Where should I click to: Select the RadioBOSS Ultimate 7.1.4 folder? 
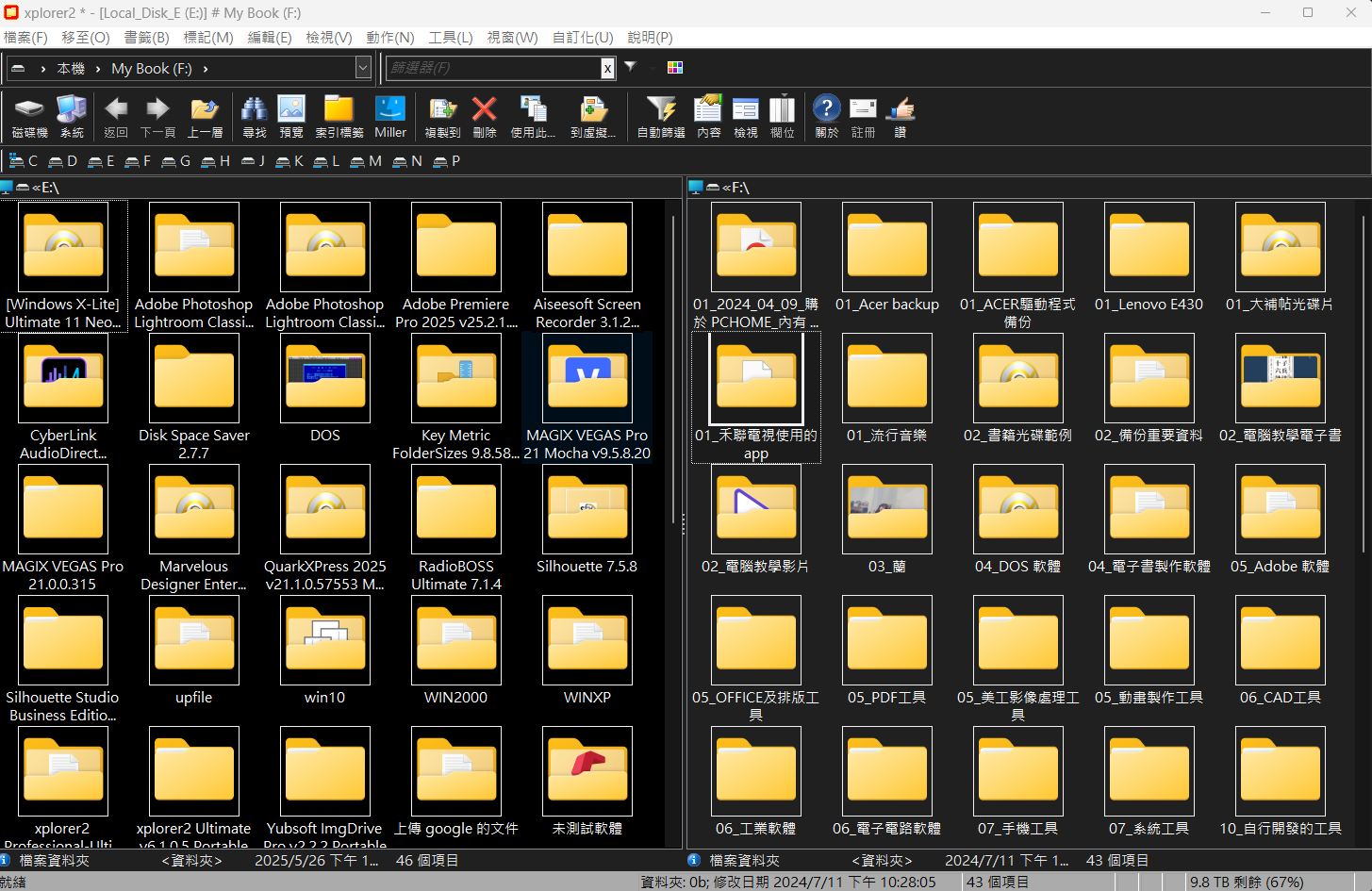pyautogui.click(x=456, y=528)
